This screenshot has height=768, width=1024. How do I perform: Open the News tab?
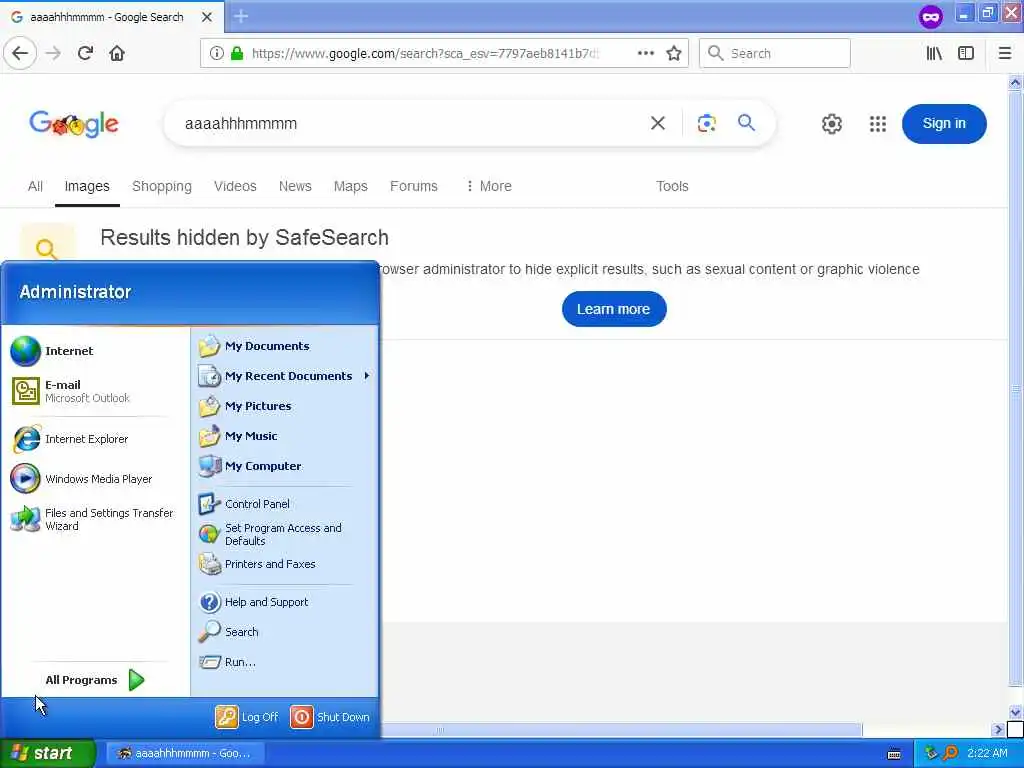[295, 186]
